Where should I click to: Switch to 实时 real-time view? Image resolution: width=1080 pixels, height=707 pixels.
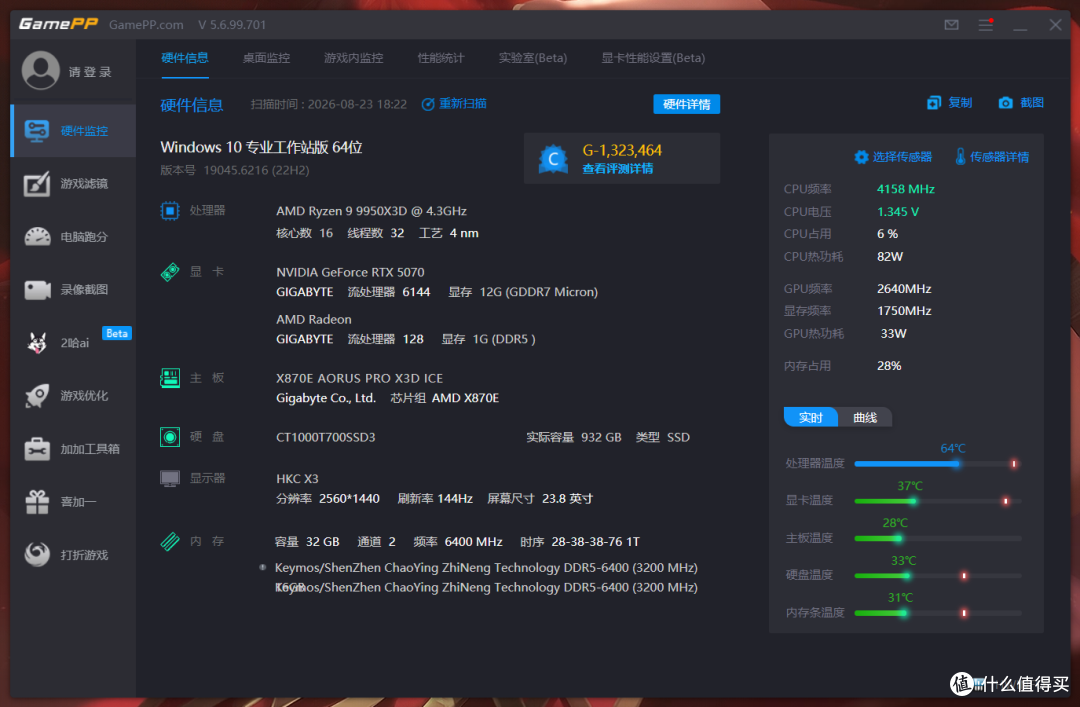pos(811,418)
